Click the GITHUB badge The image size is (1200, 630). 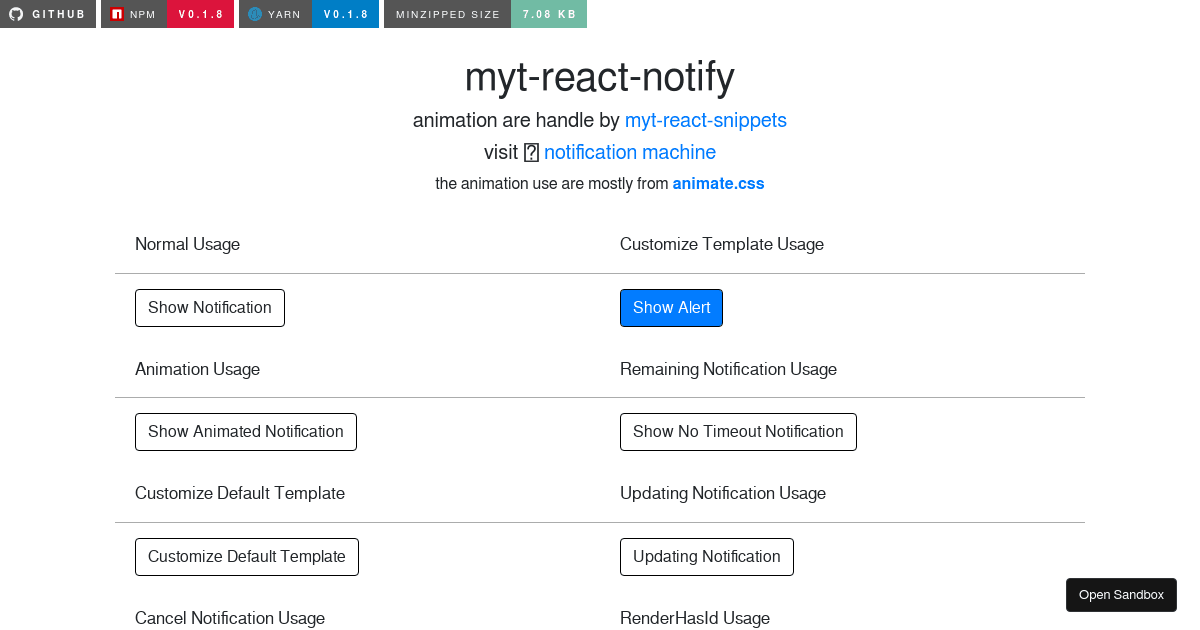48,13
